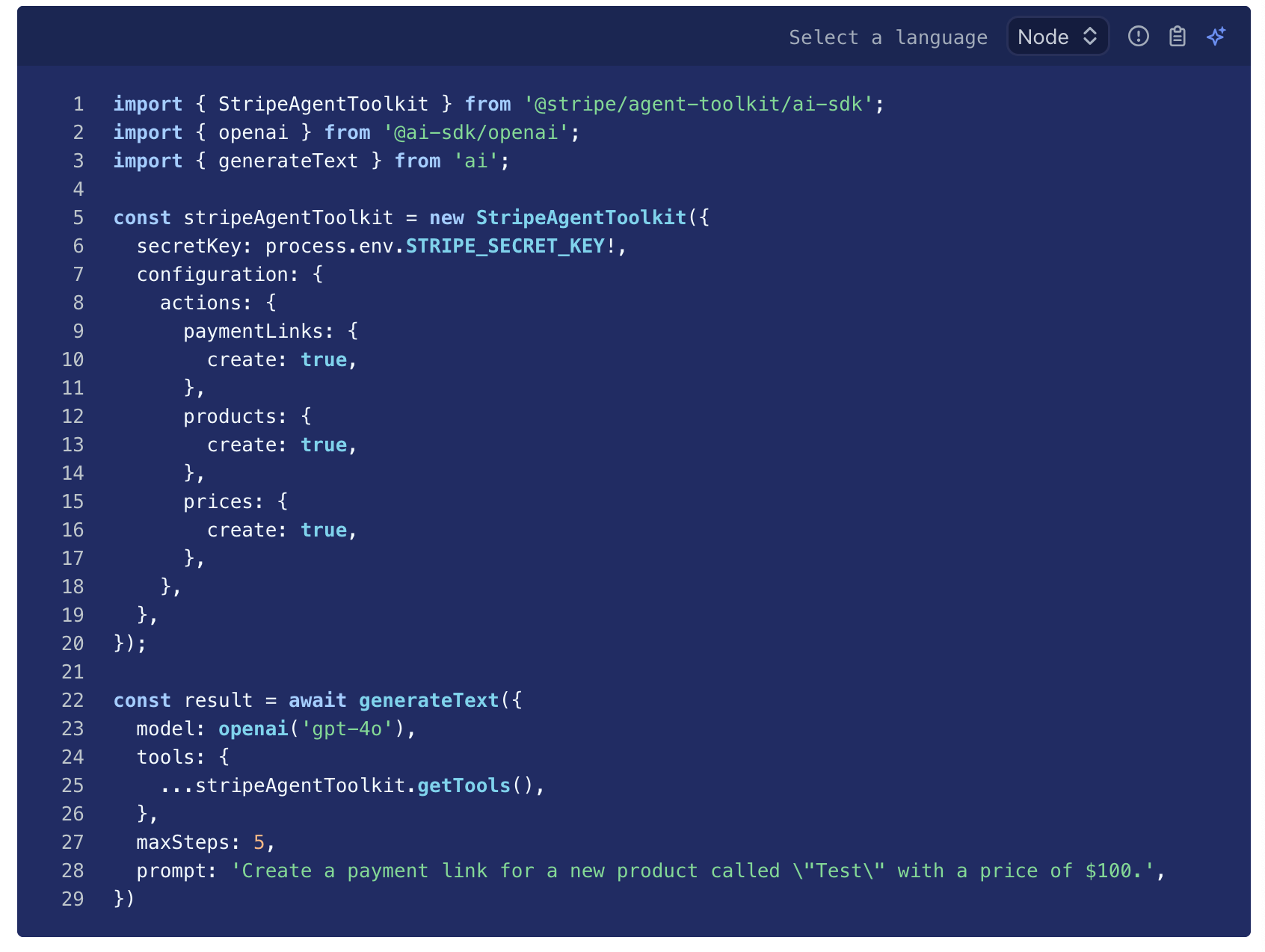
Task: Click the '@stripe/agent-toolkit/ai-sdk' import string
Action: click(x=698, y=104)
